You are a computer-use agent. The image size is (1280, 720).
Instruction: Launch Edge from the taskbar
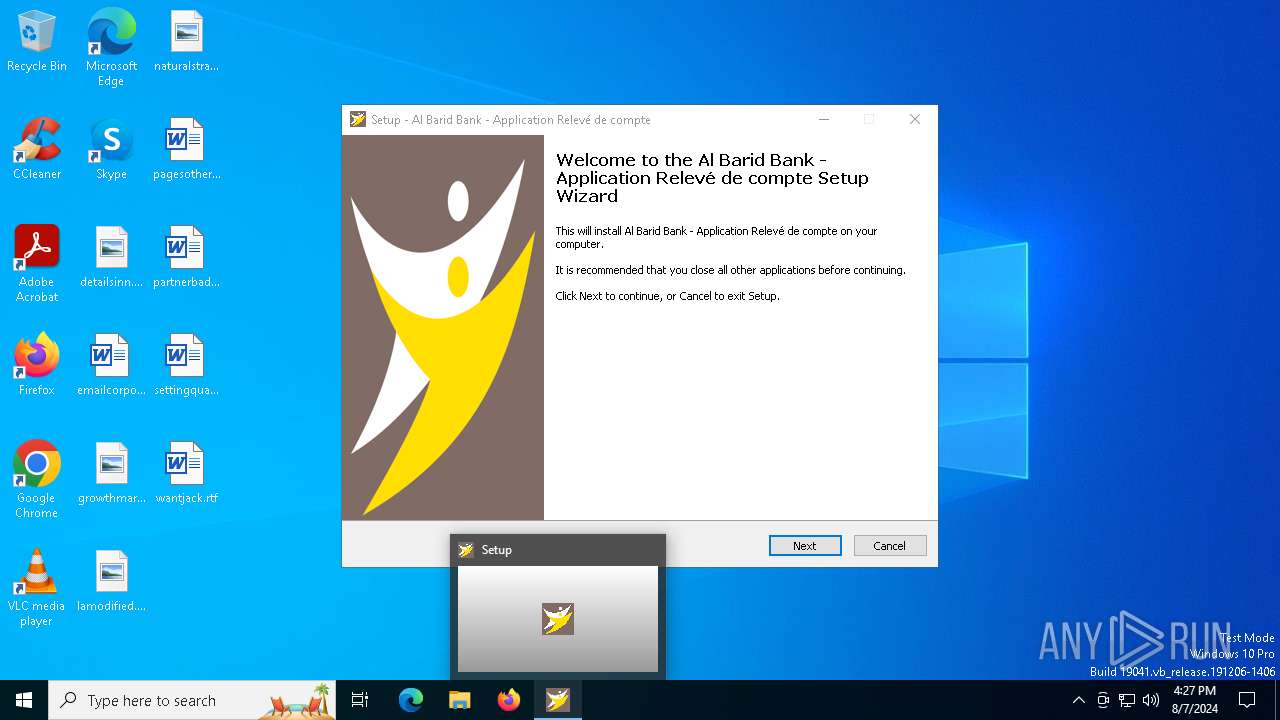pyautogui.click(x=411, y=700)
